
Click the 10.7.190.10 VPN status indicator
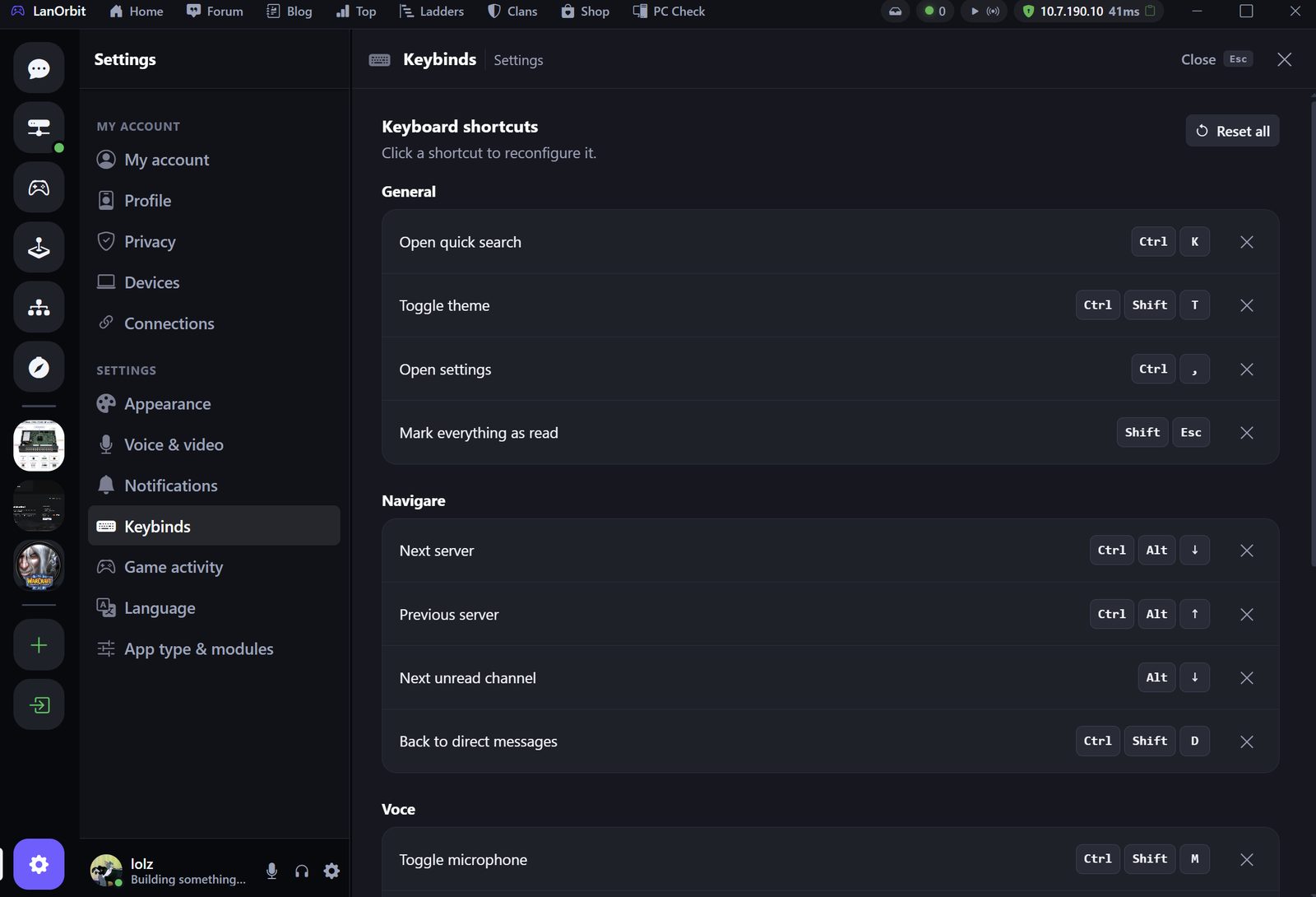(1088, 12)
